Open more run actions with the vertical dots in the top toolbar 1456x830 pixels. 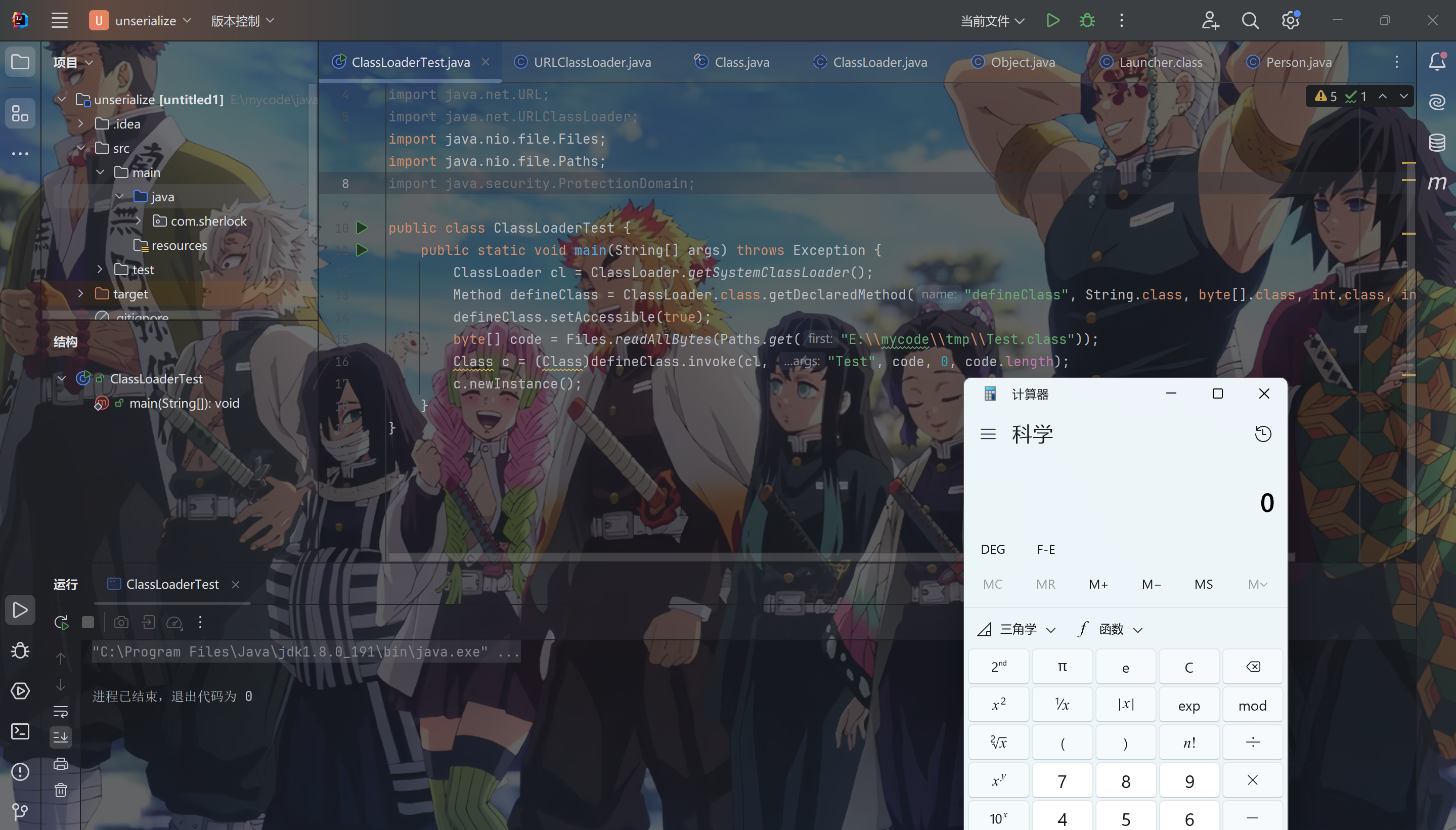(1121, 21)
